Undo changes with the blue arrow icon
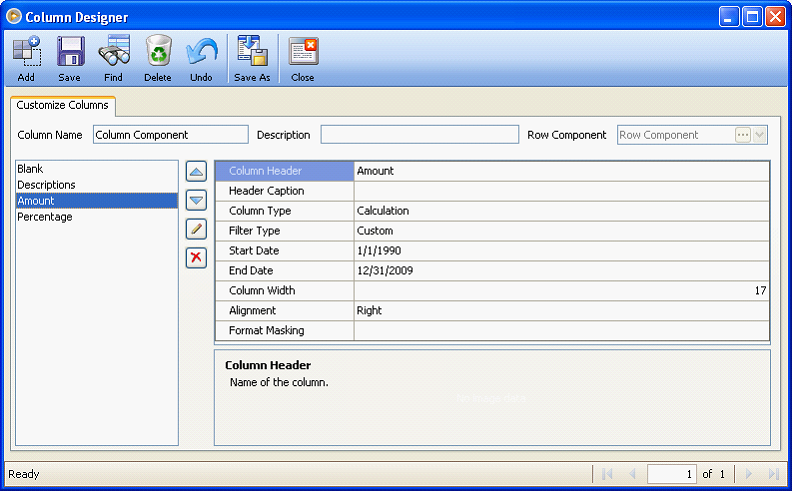 pyautogui.click(x=201, y=51)
